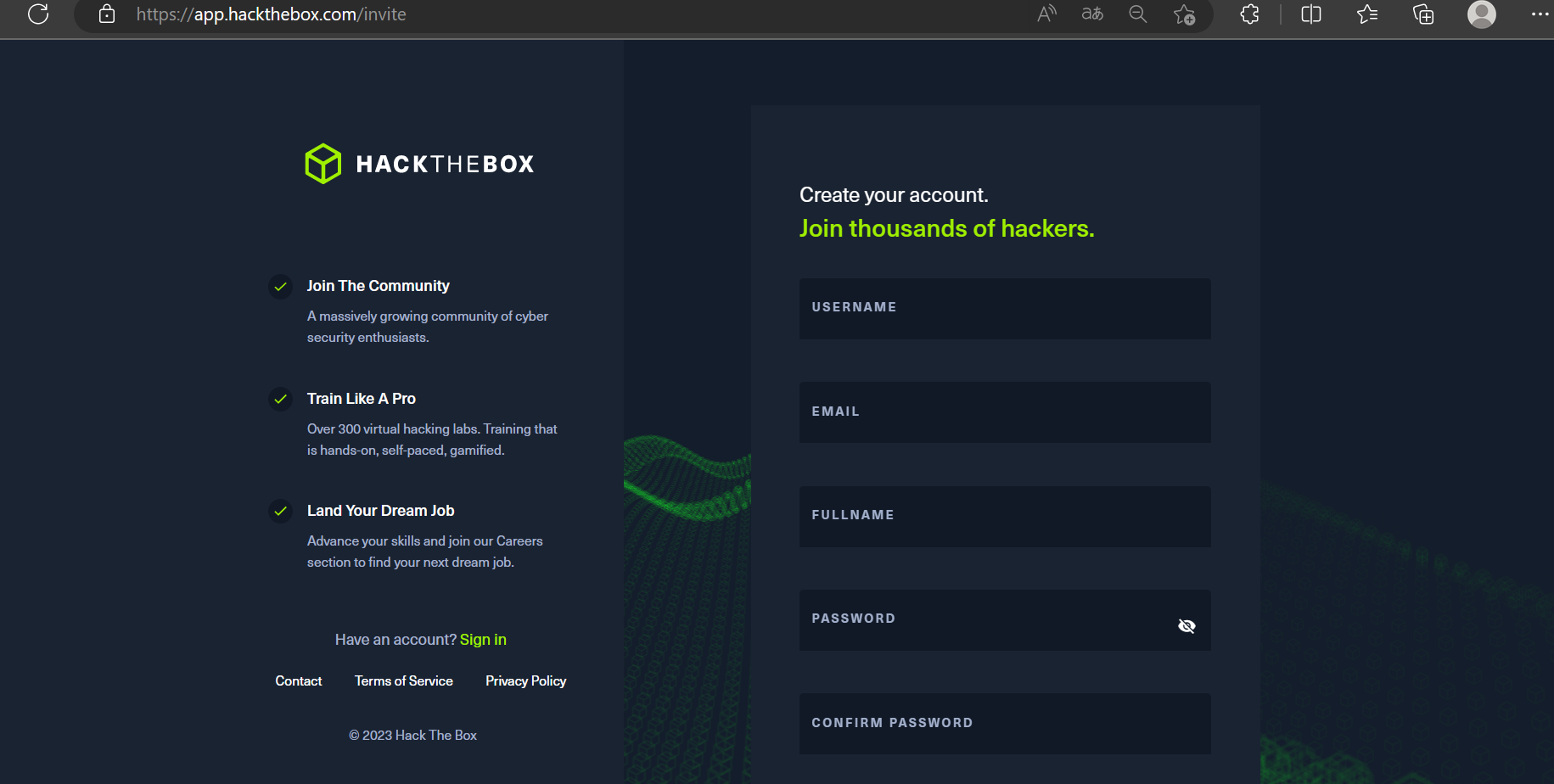Show the password by clicking the eye

click(x=1186, y=625)
